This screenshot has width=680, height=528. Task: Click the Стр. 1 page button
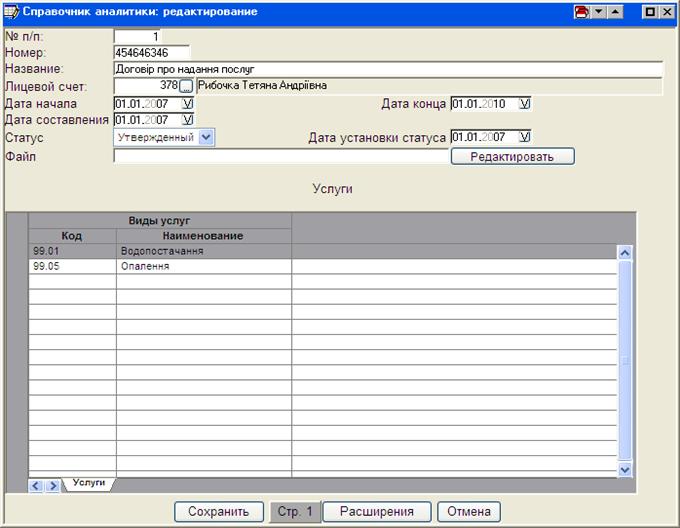point(295,512)
